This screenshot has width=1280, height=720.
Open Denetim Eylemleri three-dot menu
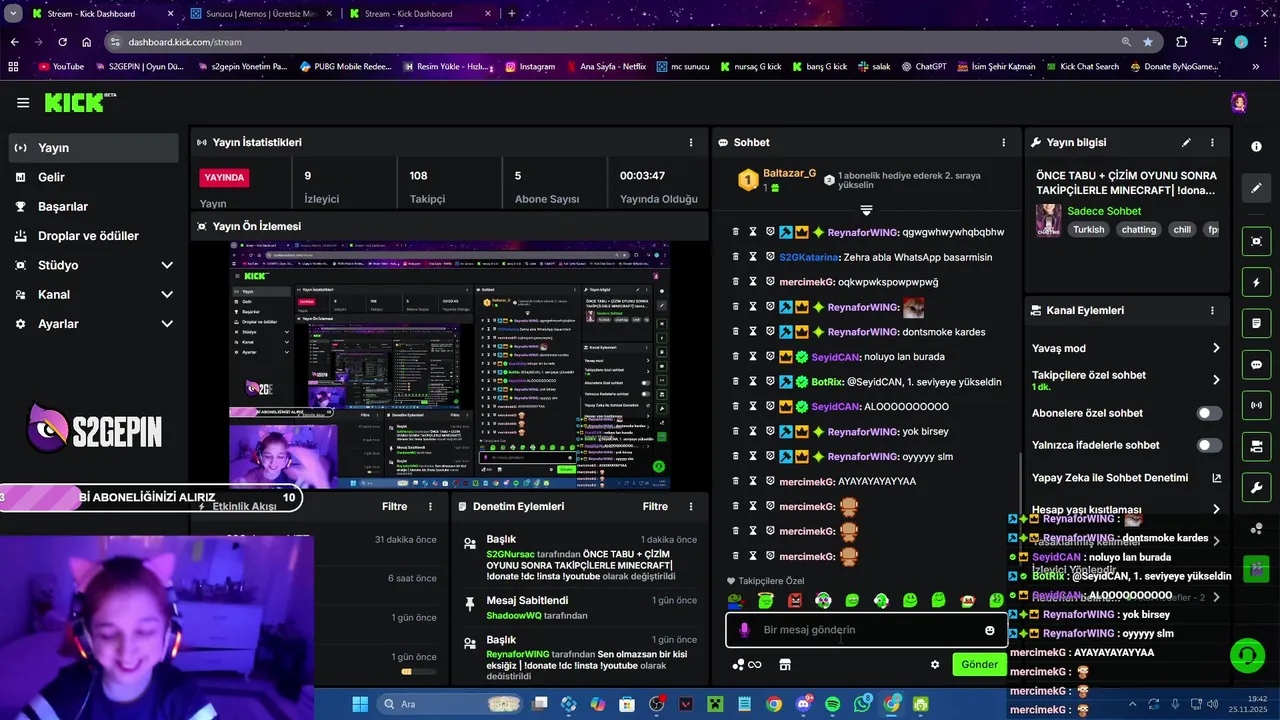coord(691,506)
